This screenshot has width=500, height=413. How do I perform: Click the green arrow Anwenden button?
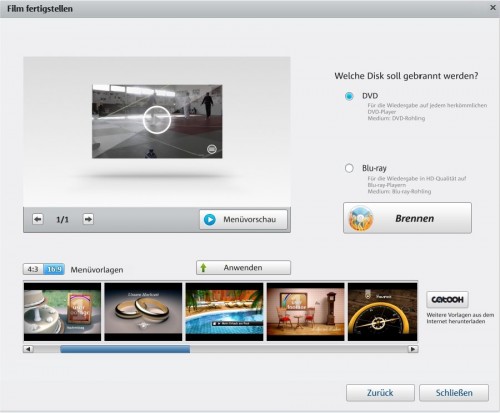click(x=243, y=268)
